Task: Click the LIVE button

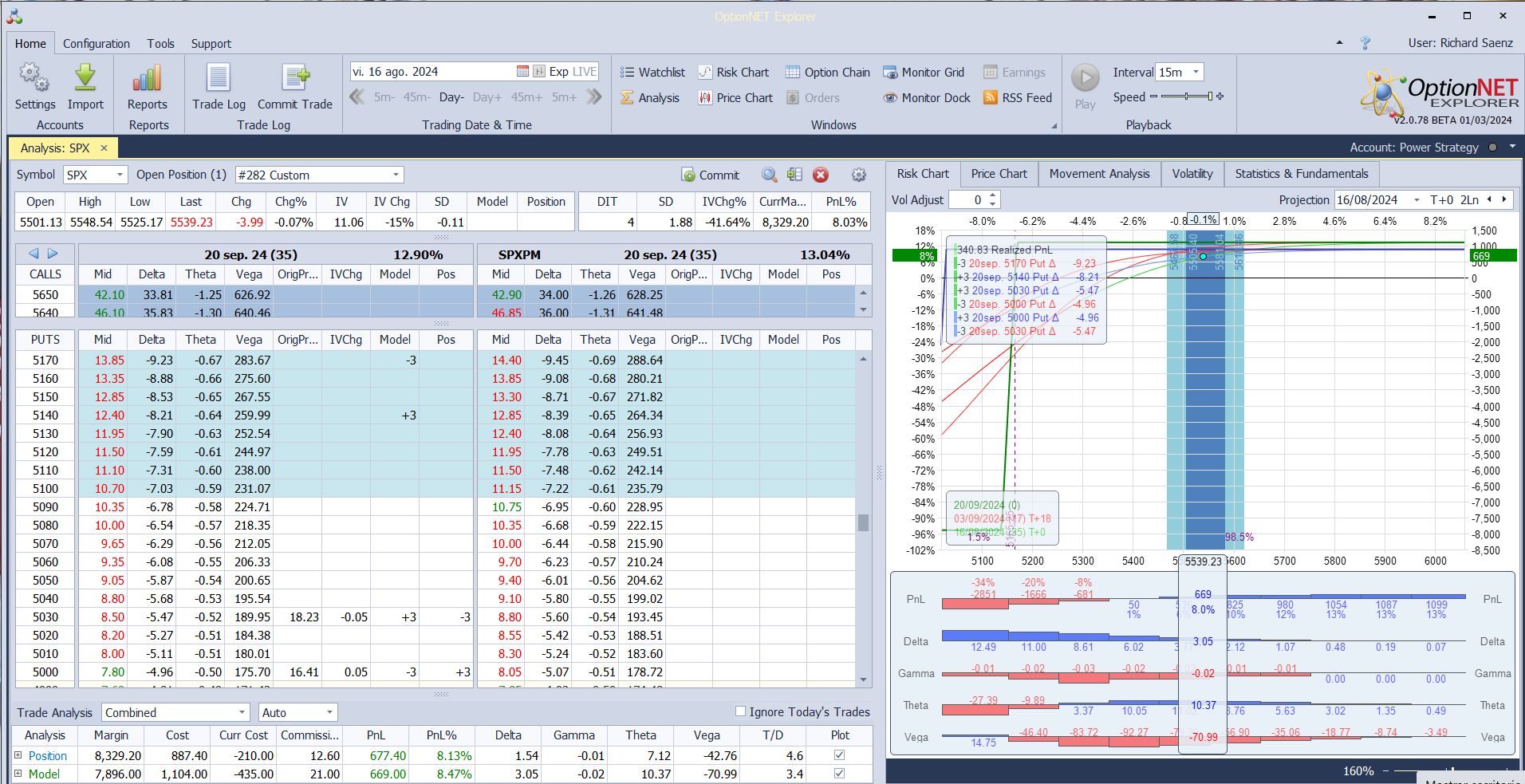Action: 585,71
